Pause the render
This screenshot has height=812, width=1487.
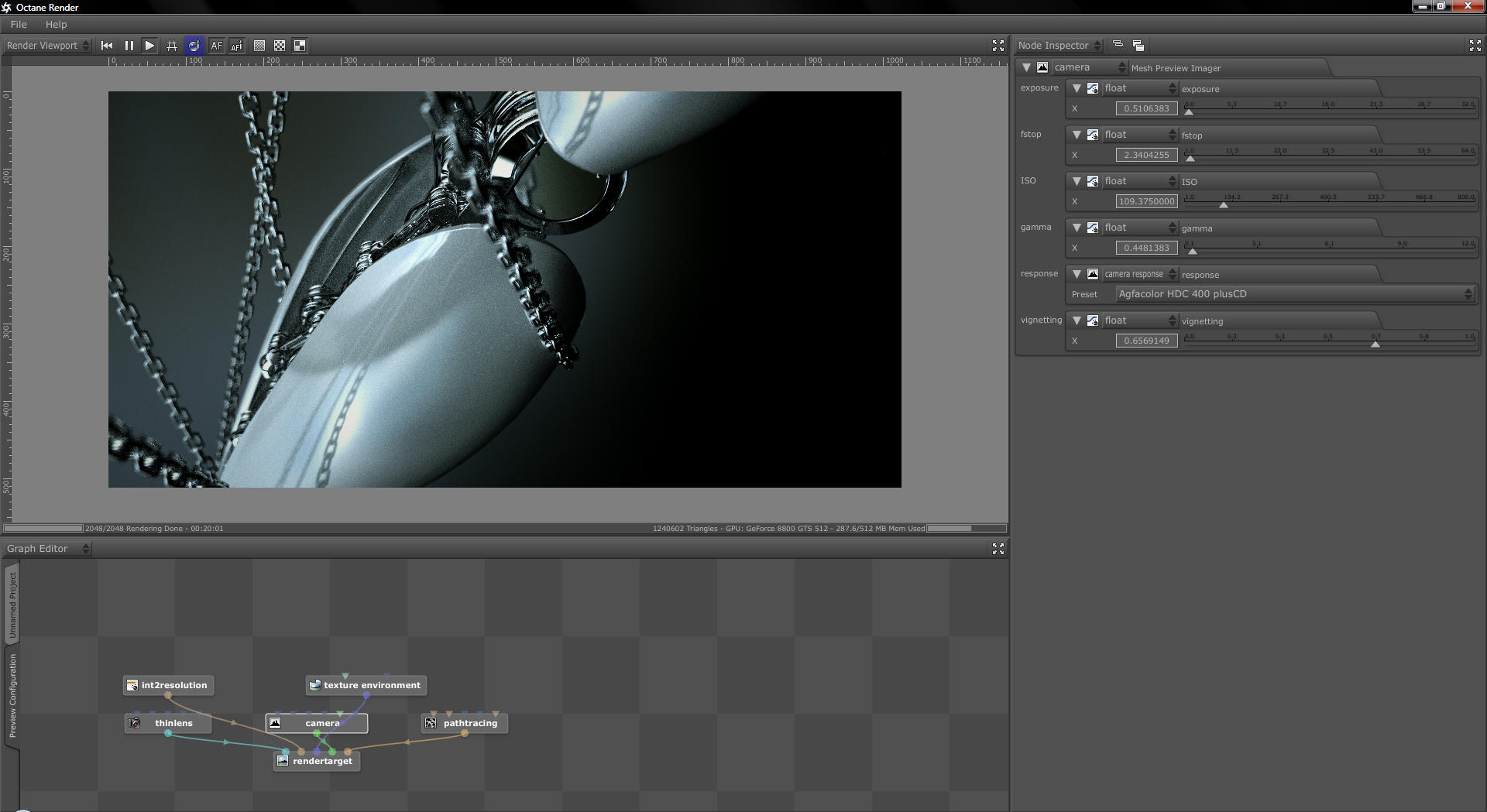click(x=129, y=46)
